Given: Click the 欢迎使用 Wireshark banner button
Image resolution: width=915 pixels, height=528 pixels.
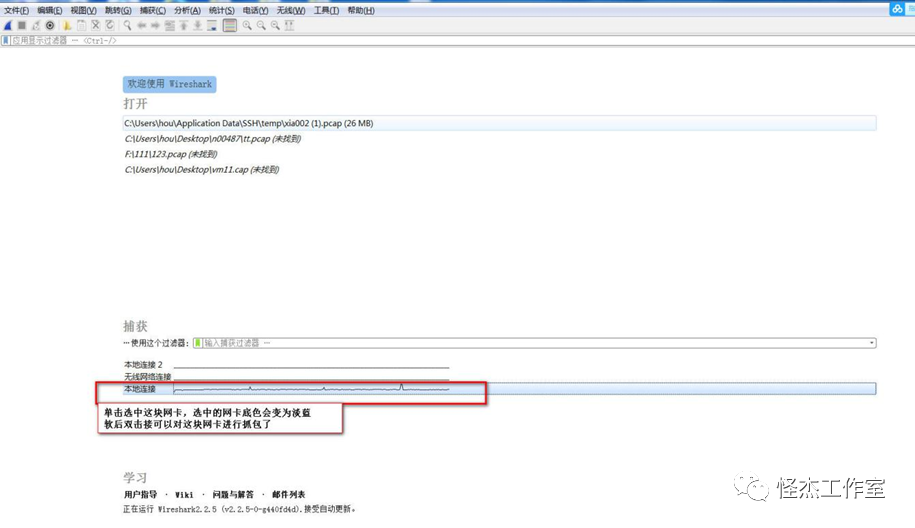Looking at the screenshot, I should pyautogui.click(x=169, y=84).
